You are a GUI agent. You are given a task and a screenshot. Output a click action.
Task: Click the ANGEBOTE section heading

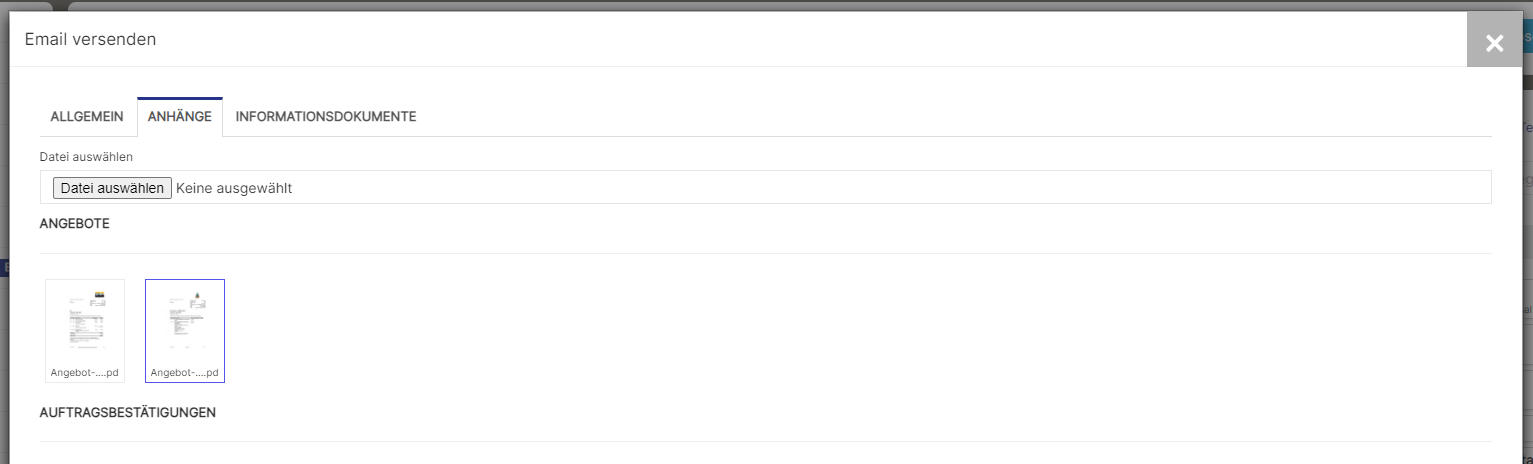75,224
